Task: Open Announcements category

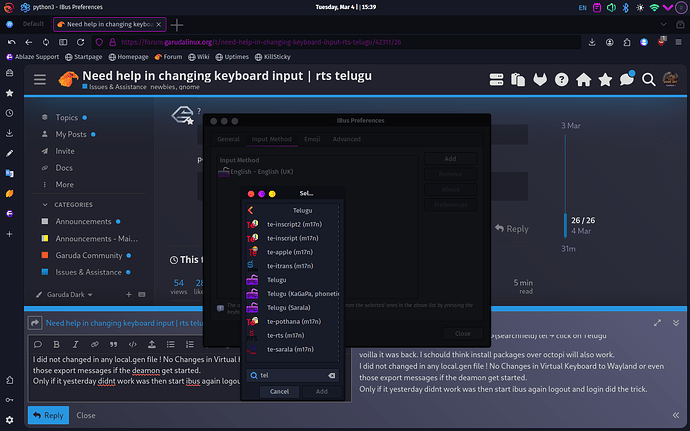Action: click(x=83, y=221)
